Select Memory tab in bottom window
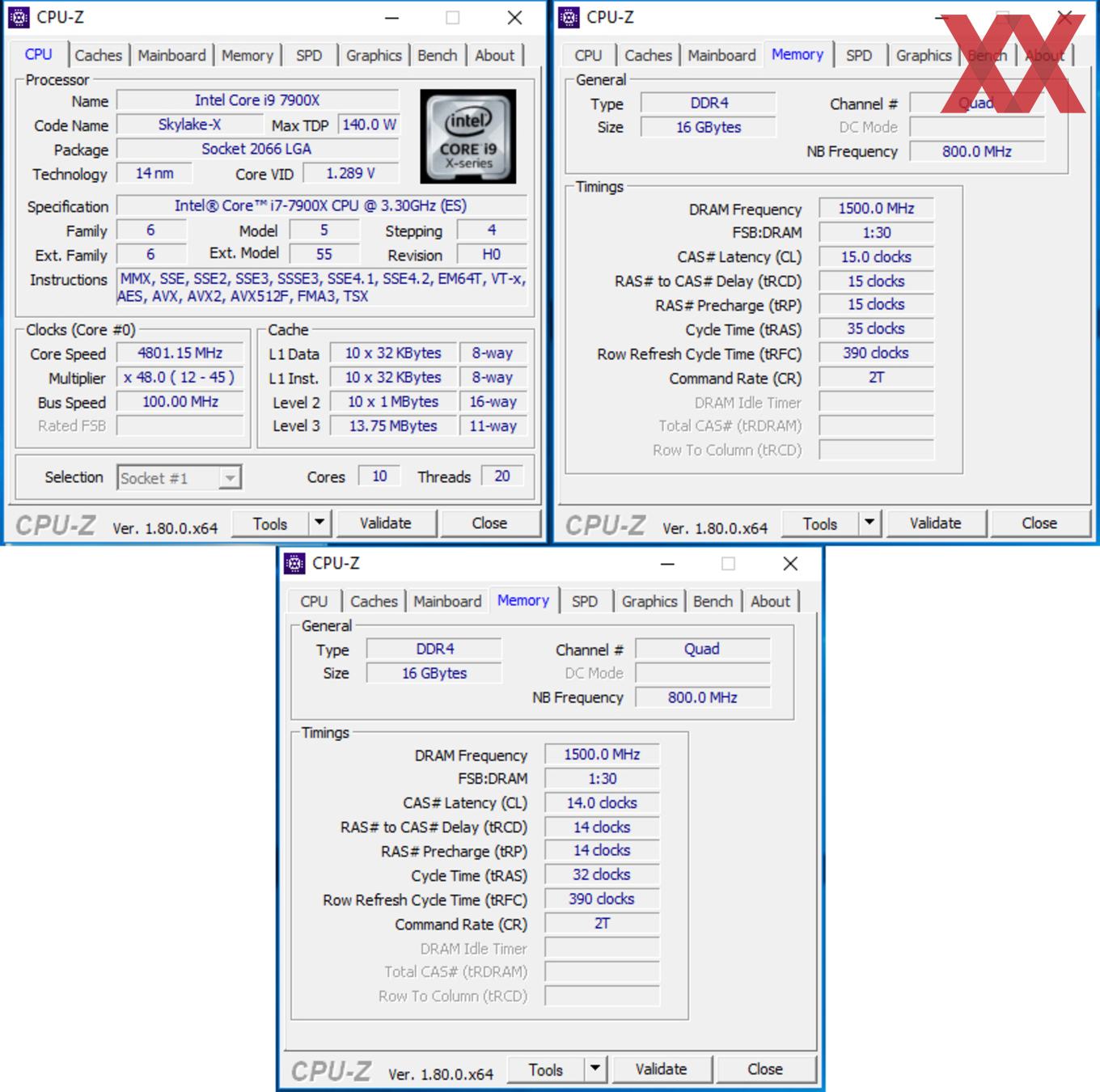Screen dimensions: 1100x1092 [522, 600]
